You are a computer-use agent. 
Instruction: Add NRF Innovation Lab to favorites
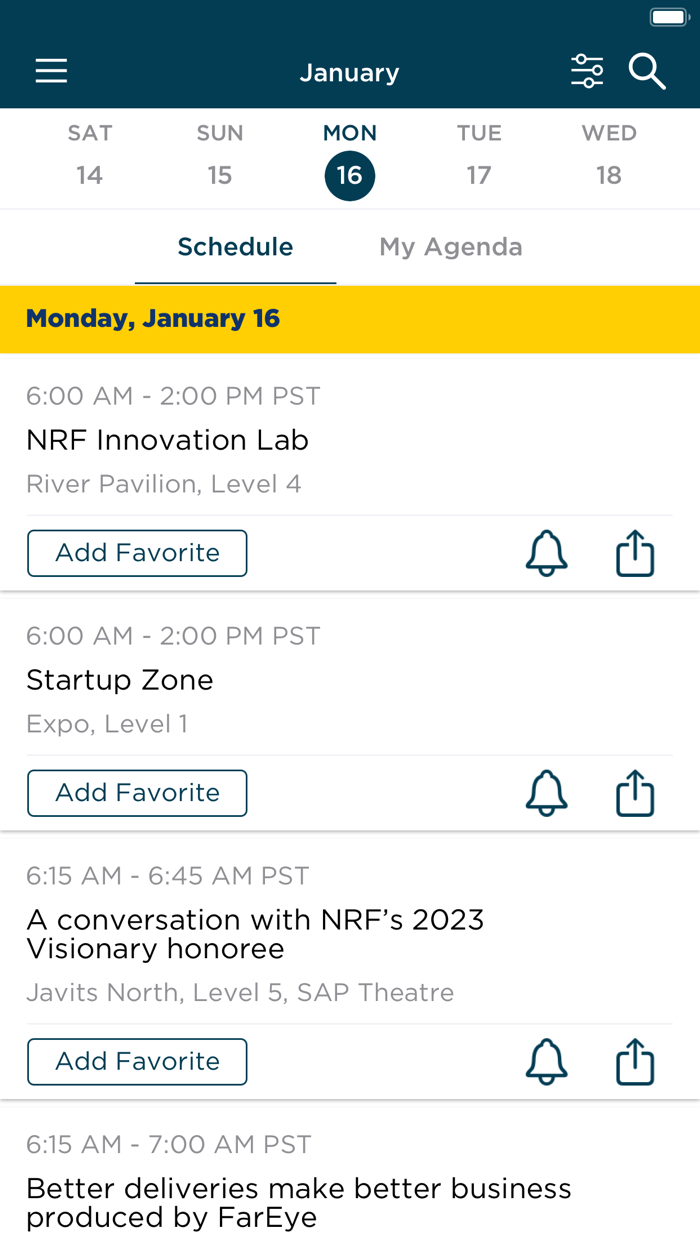pyautogui.click(x=137, y=553)
